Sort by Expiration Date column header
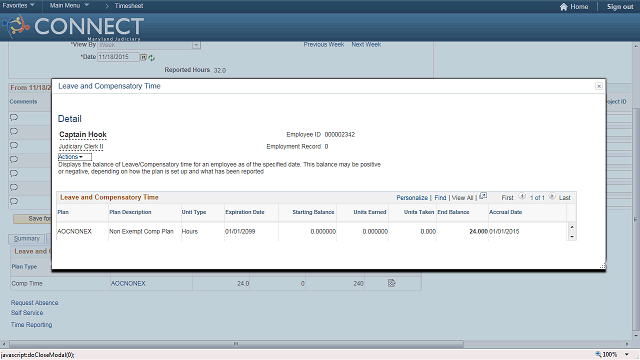The width and height of the screenshot is (640, 360). coord(244,212)
